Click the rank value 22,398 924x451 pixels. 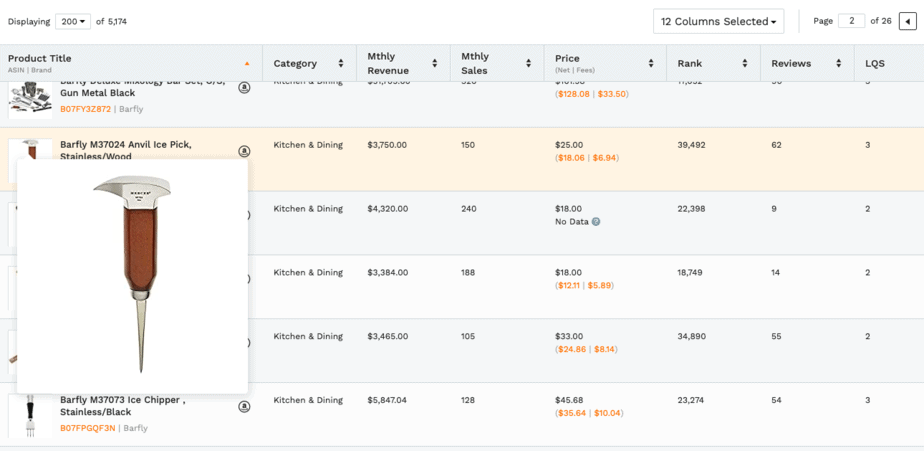pos(691,209)
